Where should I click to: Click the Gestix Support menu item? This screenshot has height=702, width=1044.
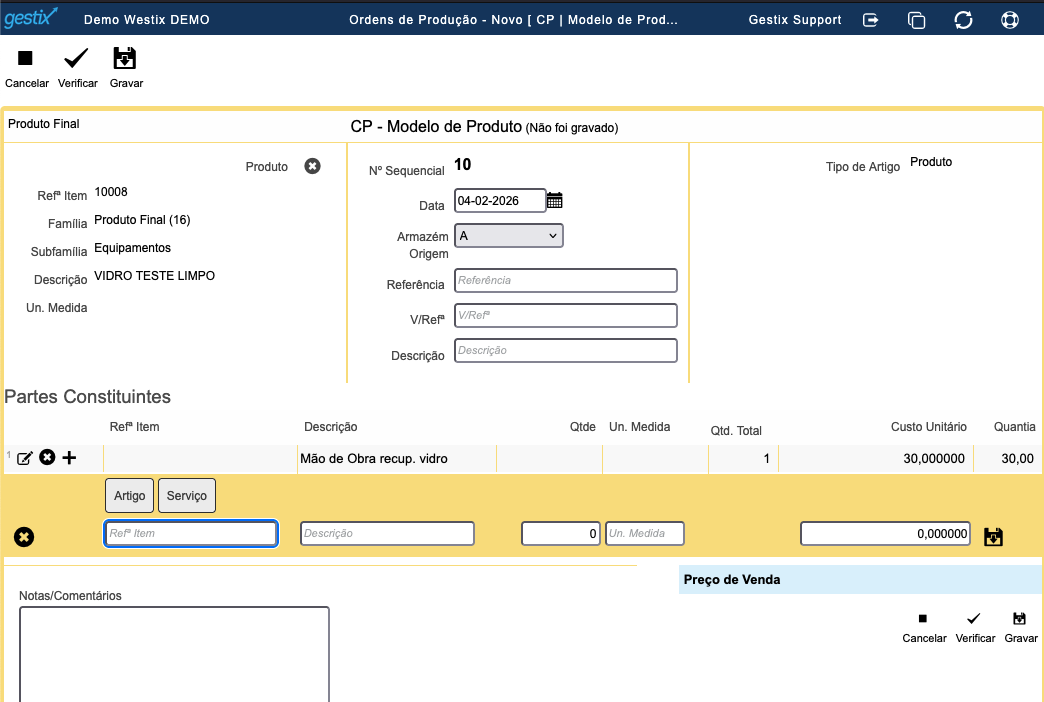pos(795,20)
